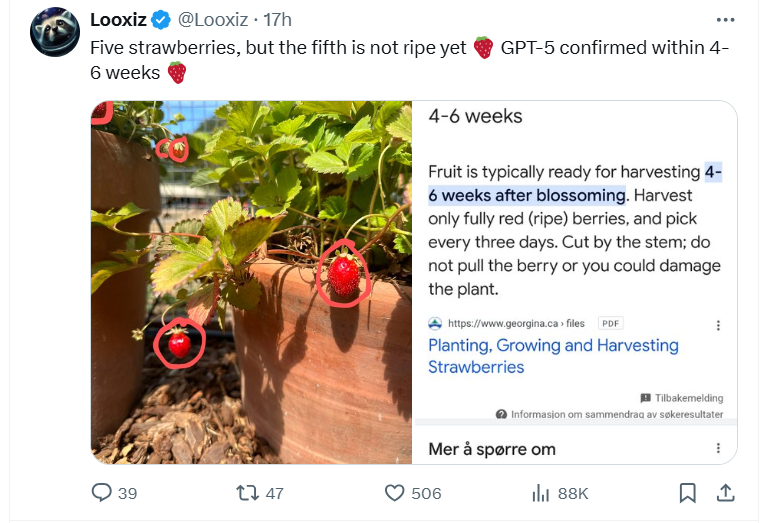
Task: Bookmark this tweet
Action: 687,493
